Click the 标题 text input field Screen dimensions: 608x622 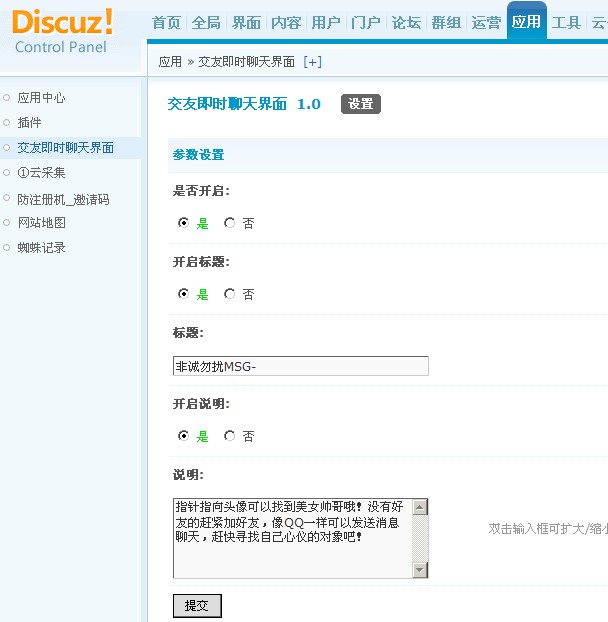(x=300, y=366)
